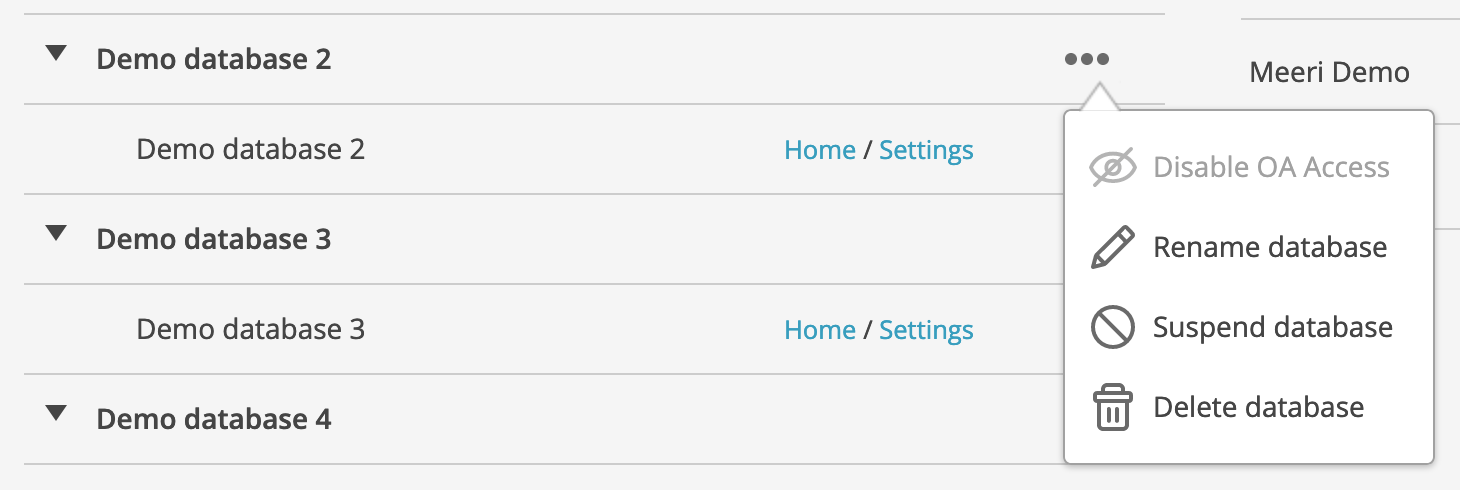Click the pencil icon for renaming
Screen dimensions: 1460x490
[1112, 247]
